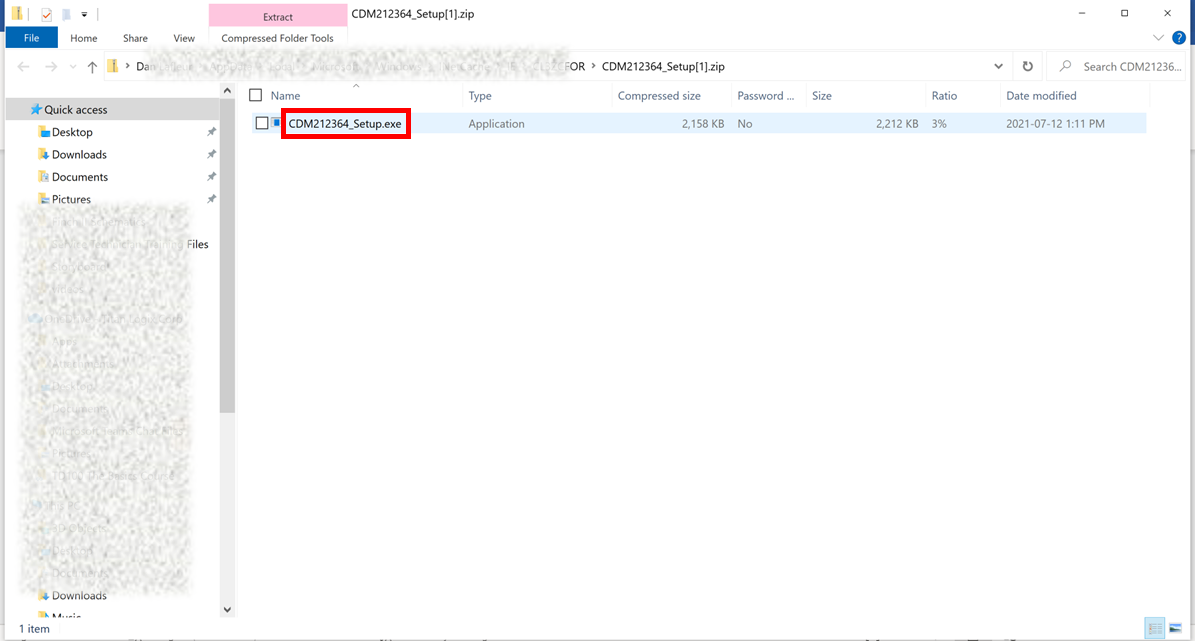Click the Up one level arrow
This screenshot has width=1195, height=641.
point(92,67)
